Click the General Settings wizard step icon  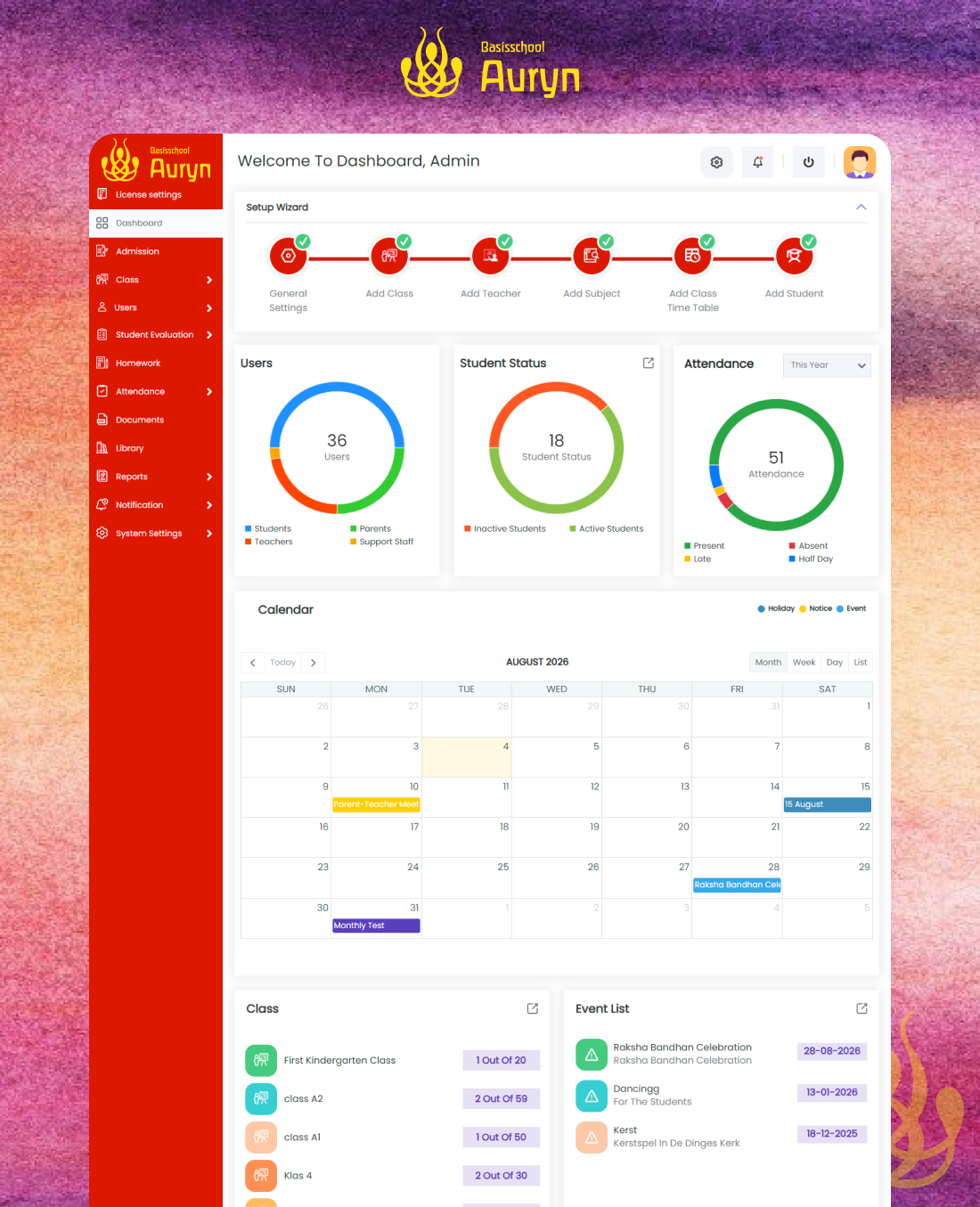(x=288, y=256)
